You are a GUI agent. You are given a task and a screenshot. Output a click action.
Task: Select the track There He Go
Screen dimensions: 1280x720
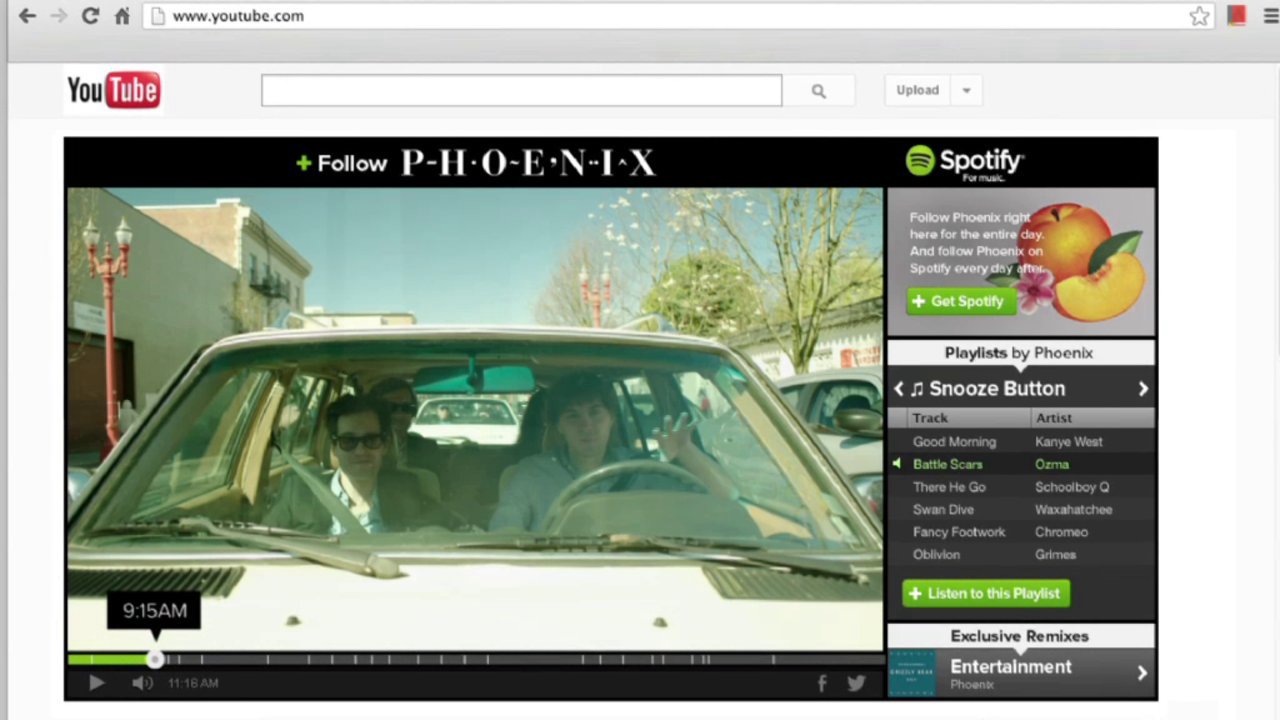pyautogui.click(x=949, y=487)
